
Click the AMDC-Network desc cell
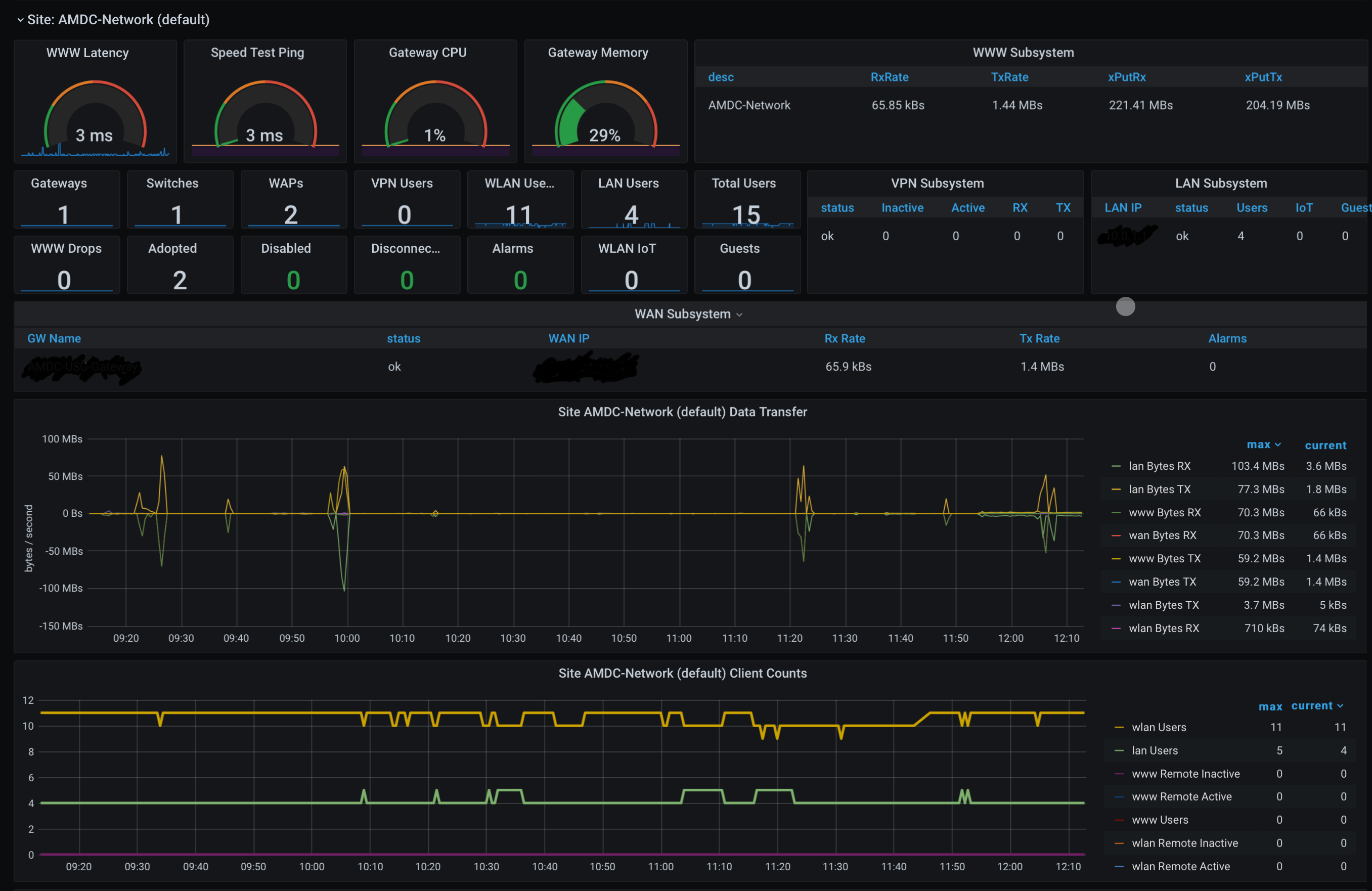point(749,105)
